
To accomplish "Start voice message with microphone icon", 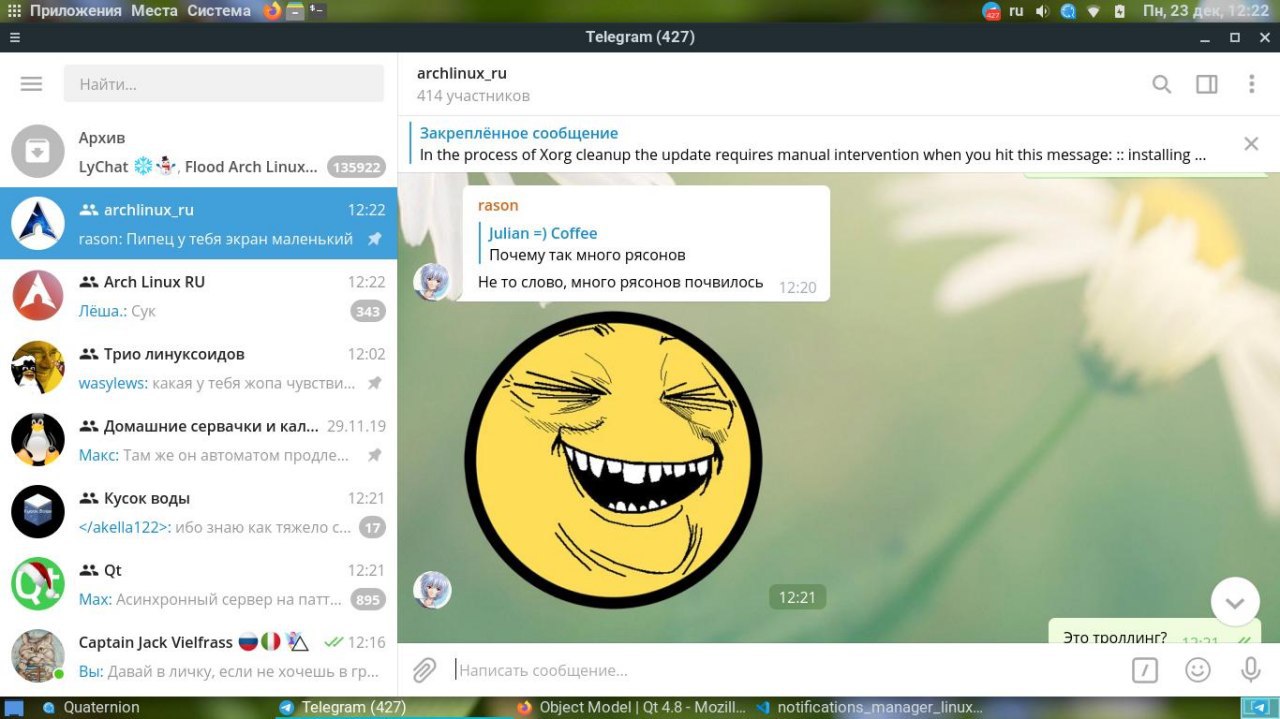I will point(1251,670).
